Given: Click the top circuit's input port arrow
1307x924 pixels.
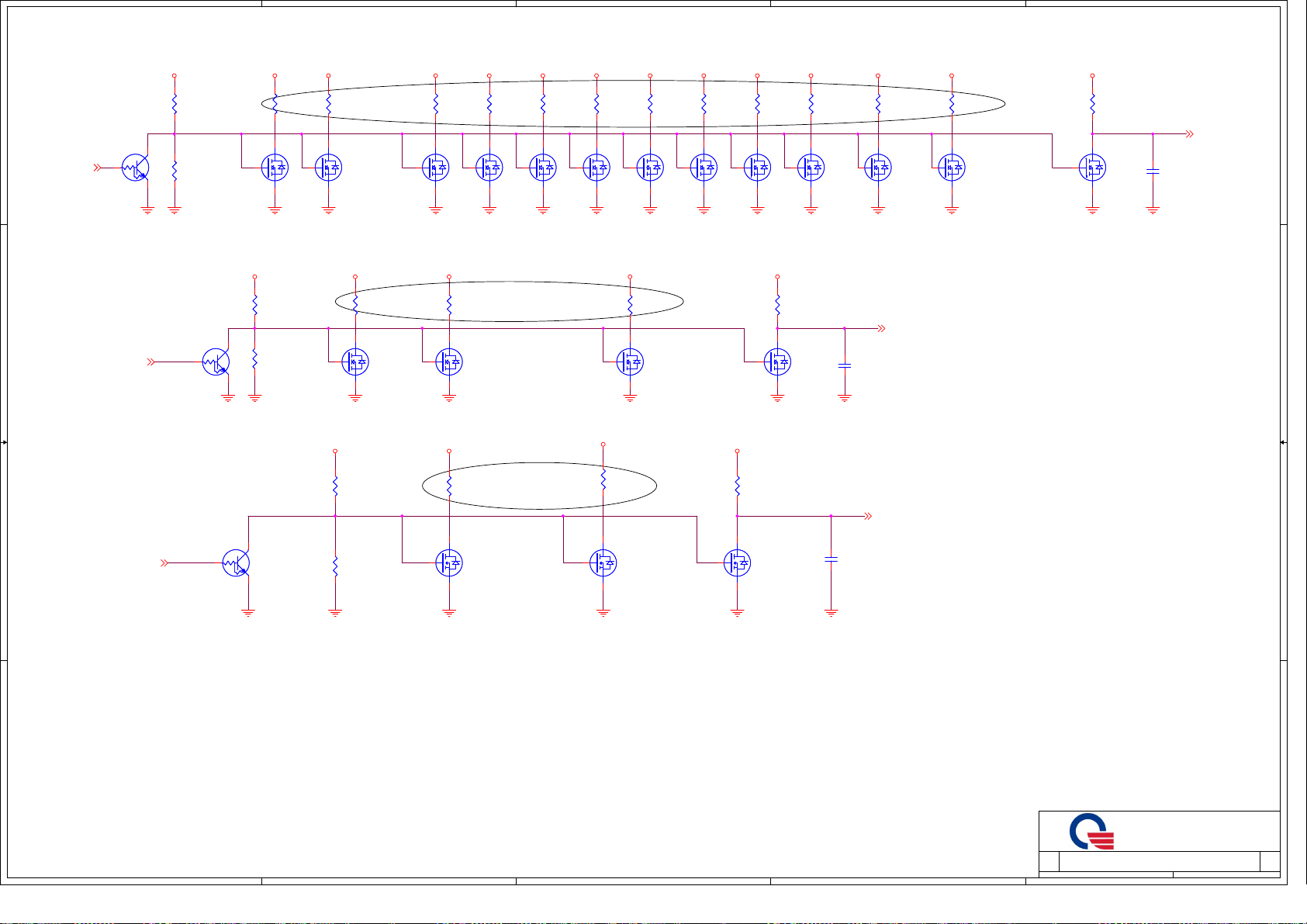Looking at the screenshot, I should point(98,168).
